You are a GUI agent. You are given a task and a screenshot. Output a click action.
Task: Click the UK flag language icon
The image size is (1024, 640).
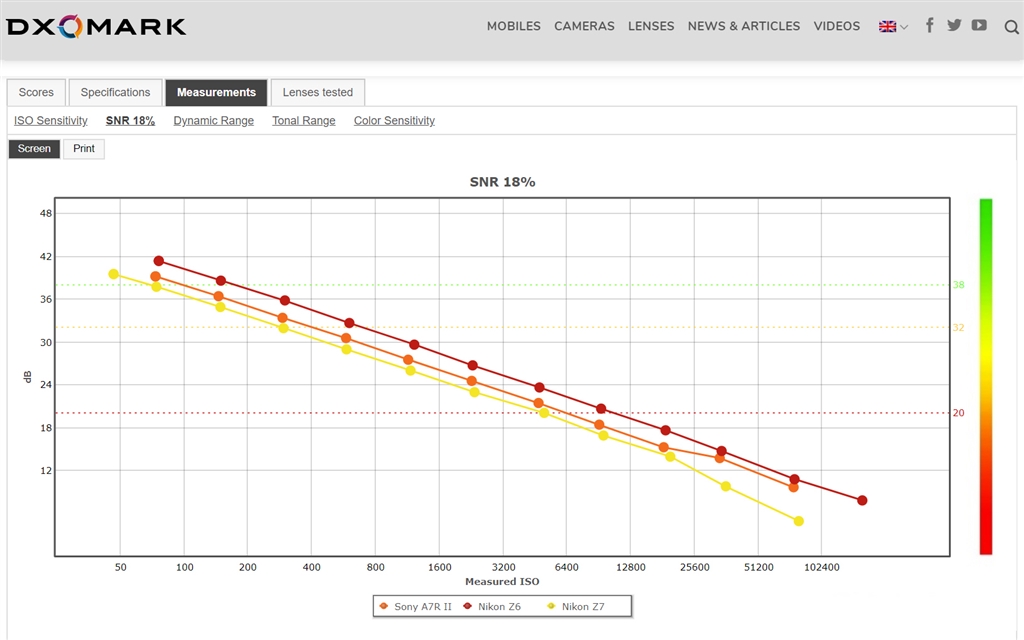click(887, 27)
